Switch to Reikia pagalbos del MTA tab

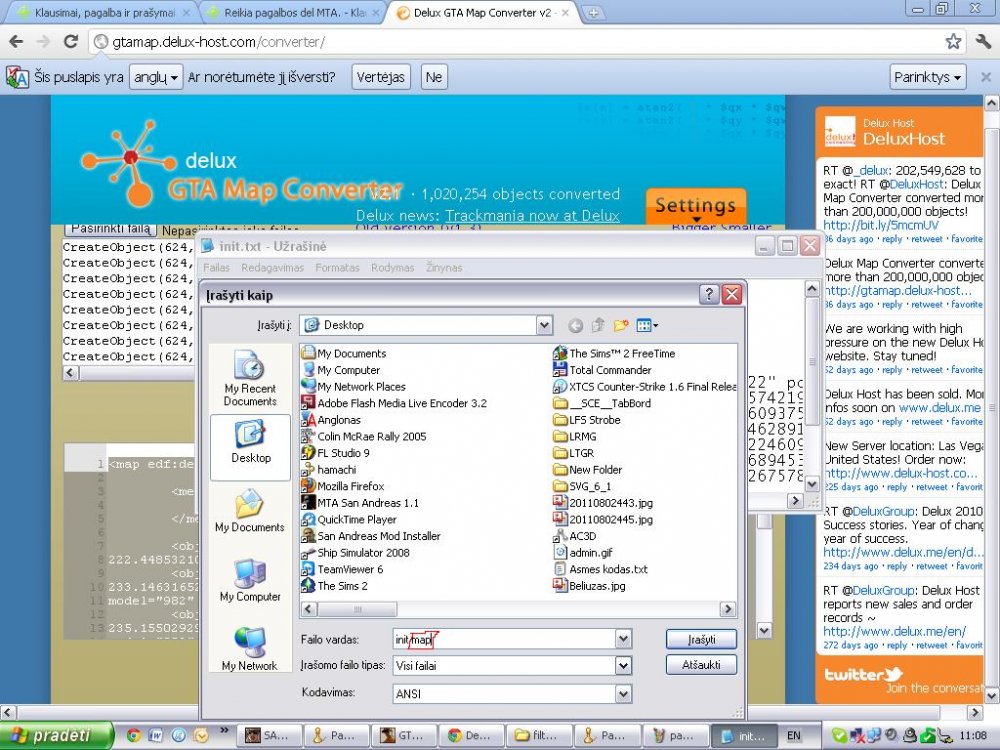pos(292,13)
